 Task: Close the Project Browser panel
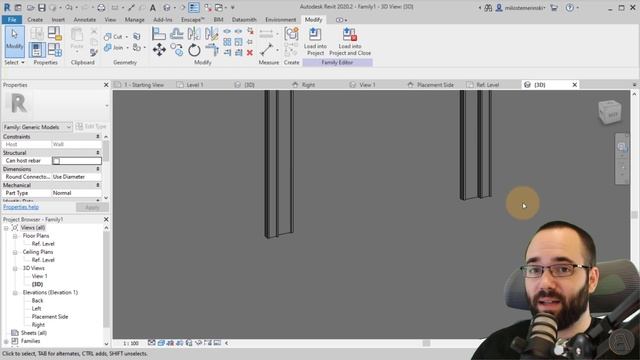click(x=106, y=220)
